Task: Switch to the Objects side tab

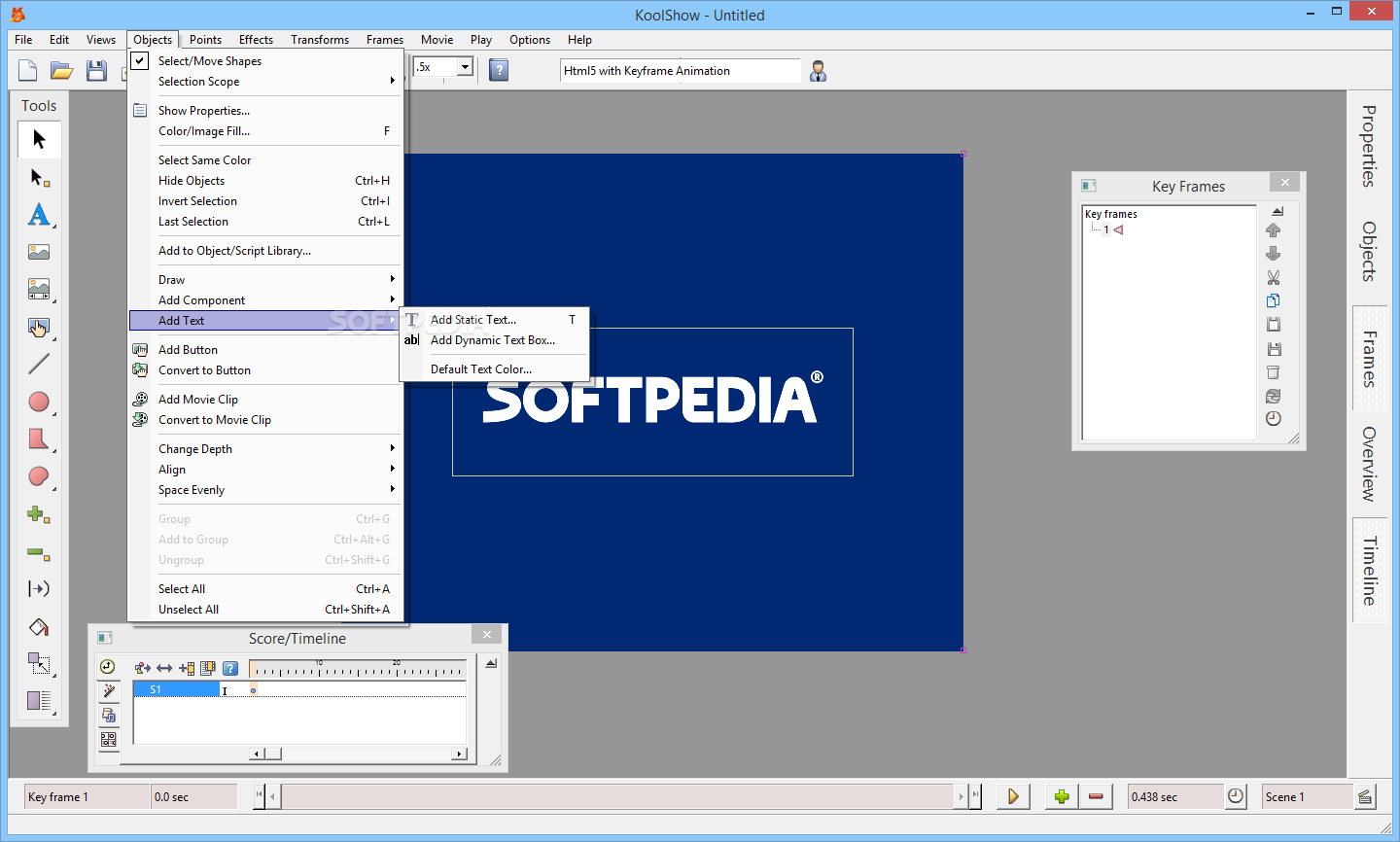Action: (1369, 252)
